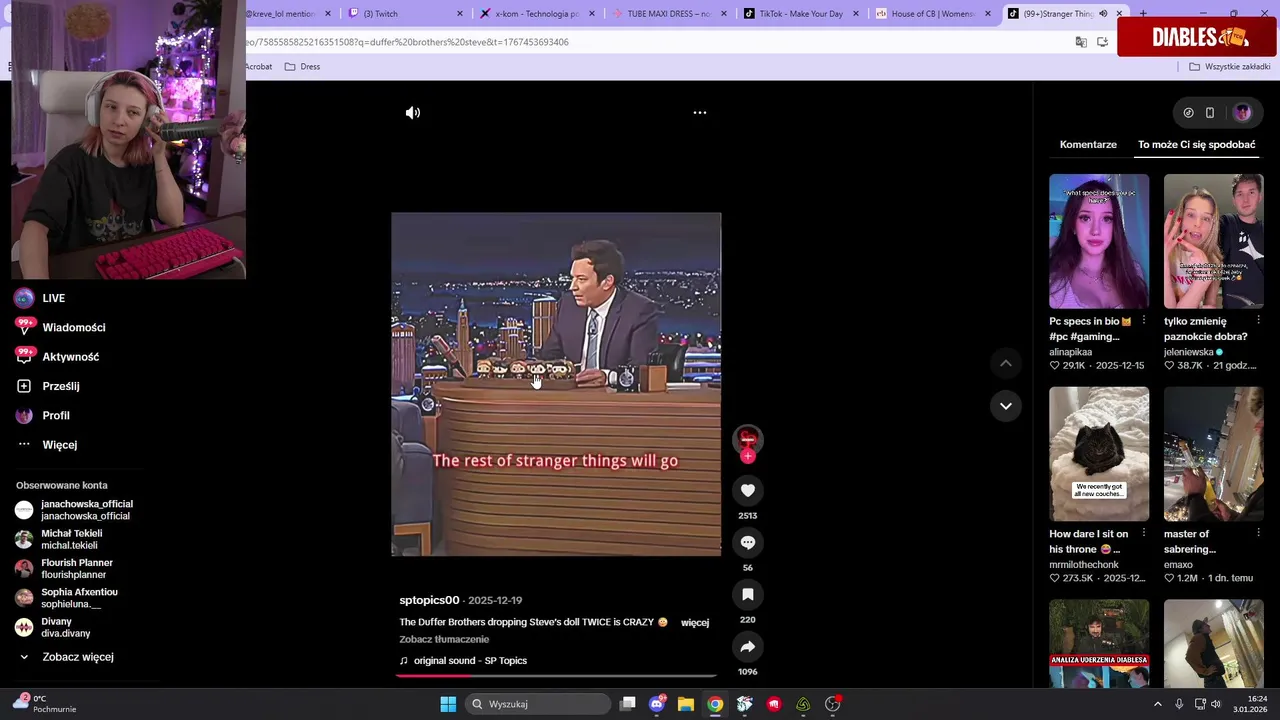
Task: Open options for tylko zmienię paznokcie video
Action: 1258,321
